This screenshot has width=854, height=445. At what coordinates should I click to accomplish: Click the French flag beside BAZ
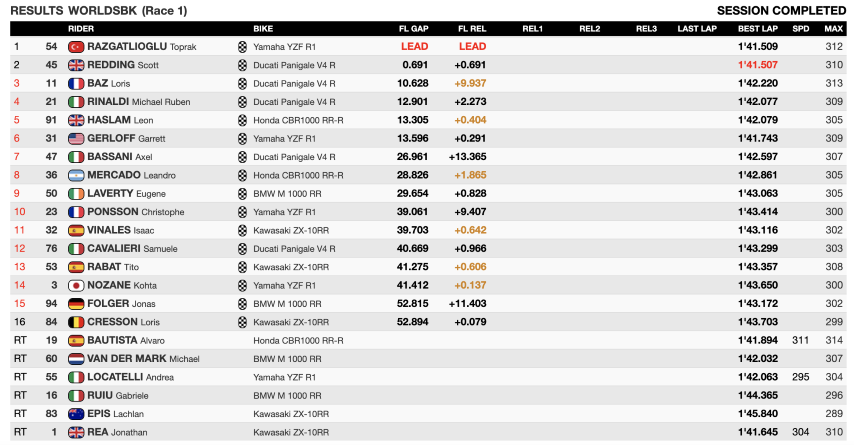[x=76, y=84]
